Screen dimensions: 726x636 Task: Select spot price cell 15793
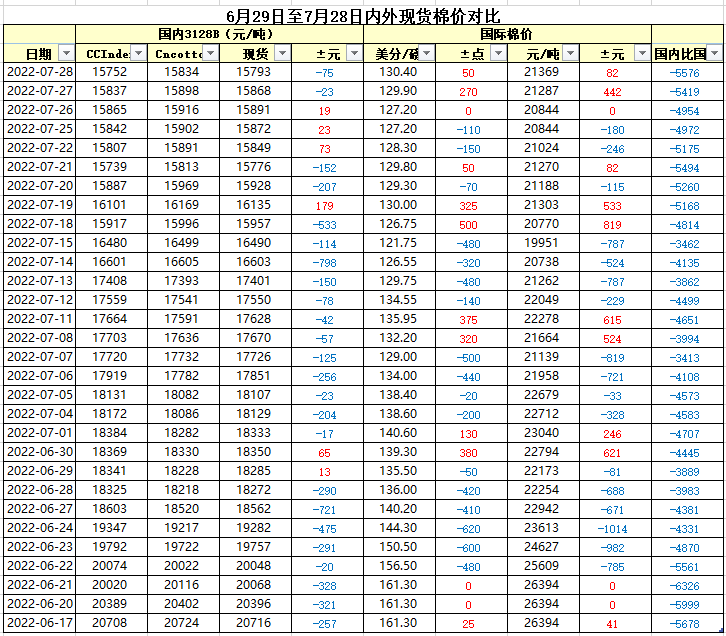(x=256, y=72)
